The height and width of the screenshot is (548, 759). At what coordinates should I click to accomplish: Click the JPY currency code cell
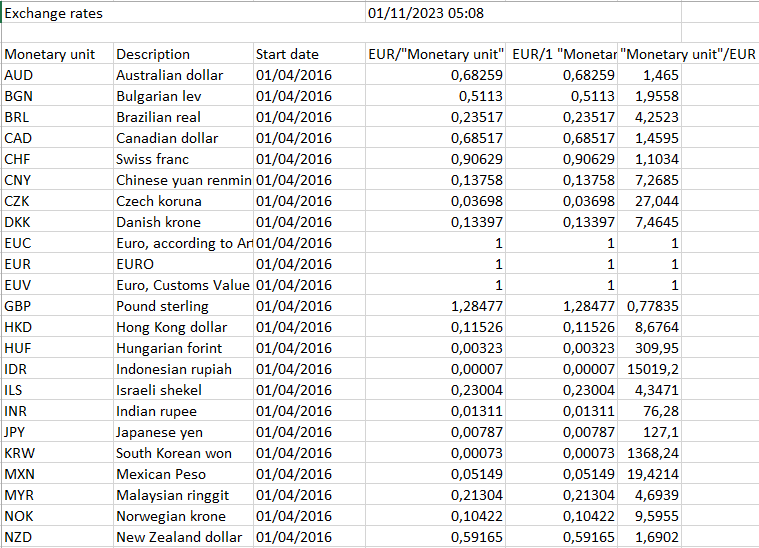(x=18, y=432)
